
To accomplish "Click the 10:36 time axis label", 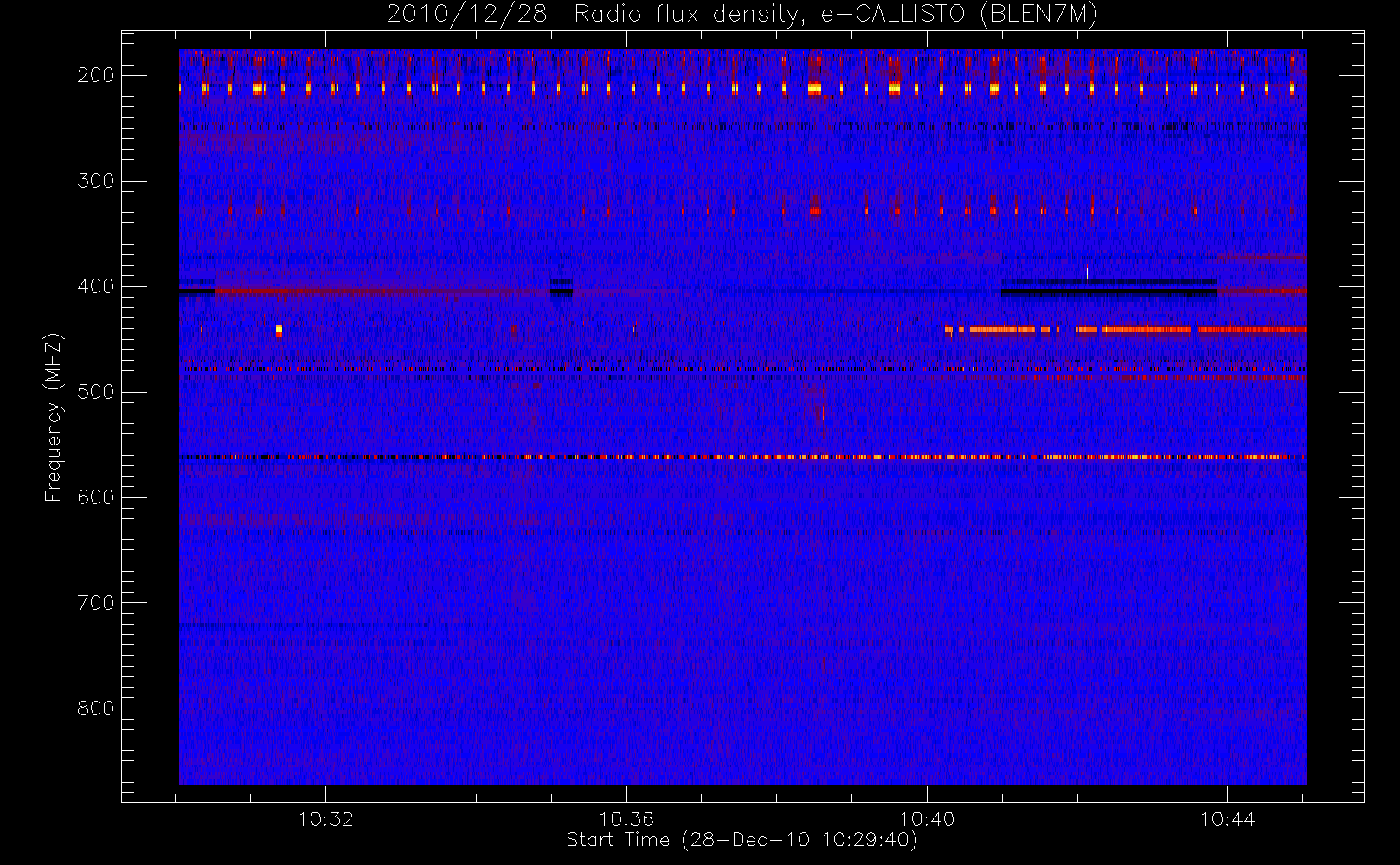I will (x=626, y=819).
